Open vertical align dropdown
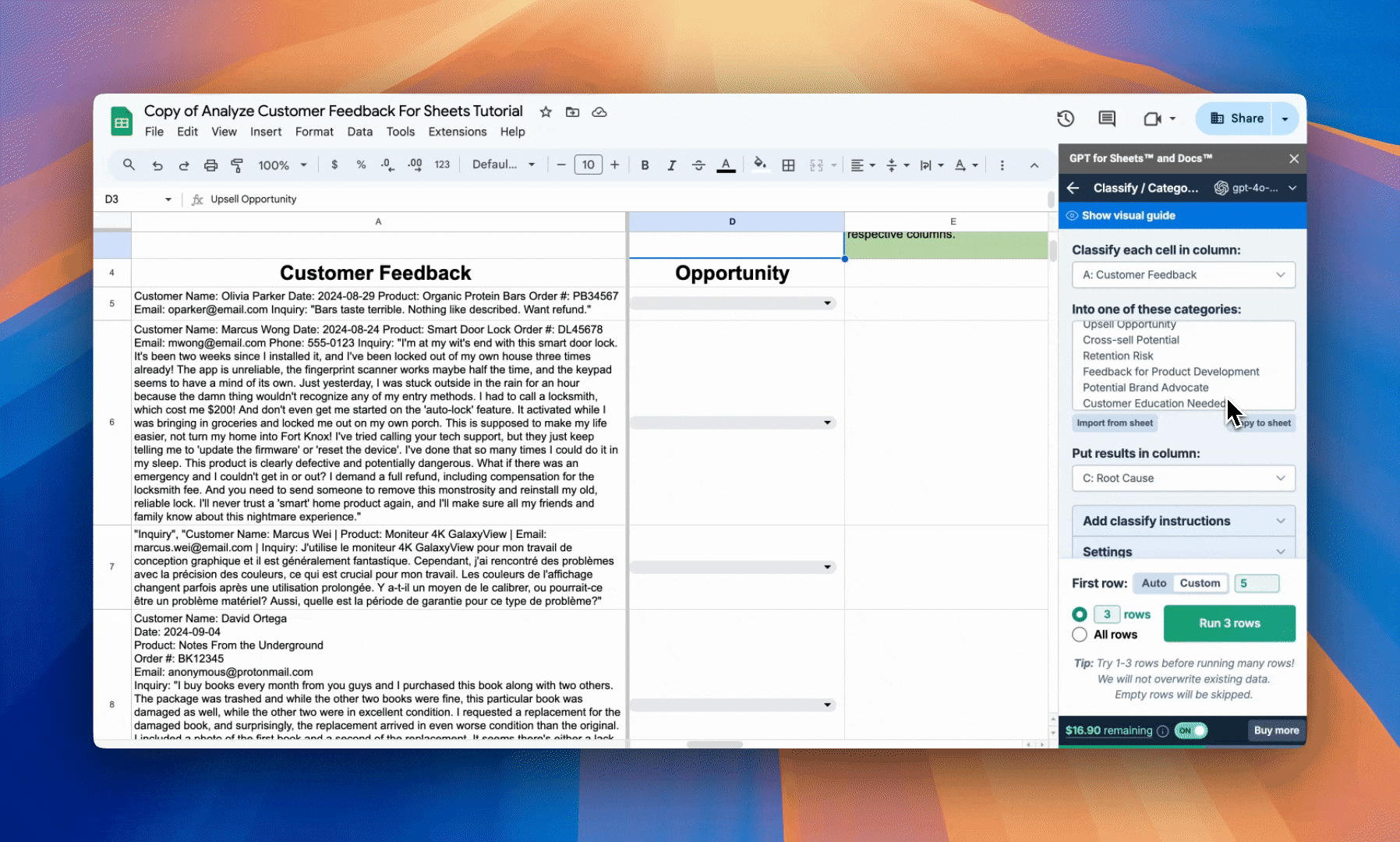This screenshot has width=1400, height=842. tap(898, 165)
